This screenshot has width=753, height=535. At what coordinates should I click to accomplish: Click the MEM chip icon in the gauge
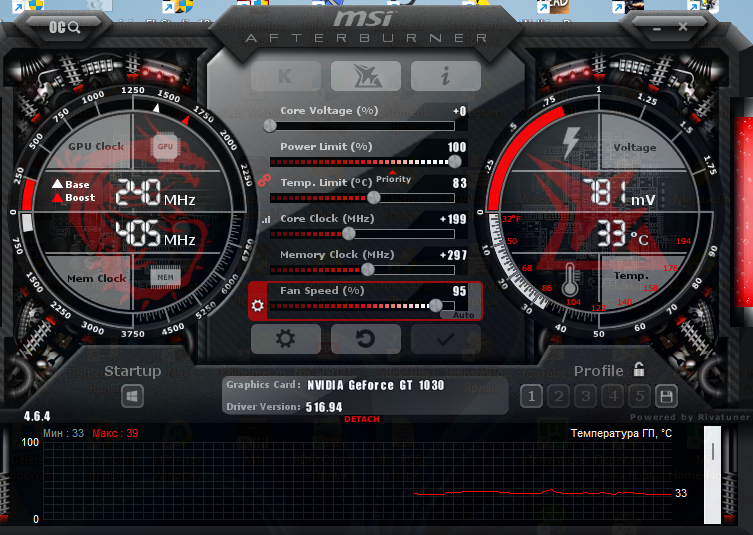(165, 277)
